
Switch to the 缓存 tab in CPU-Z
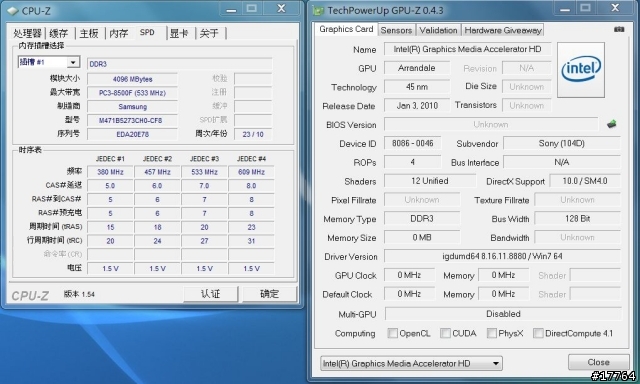coord(59,33)
